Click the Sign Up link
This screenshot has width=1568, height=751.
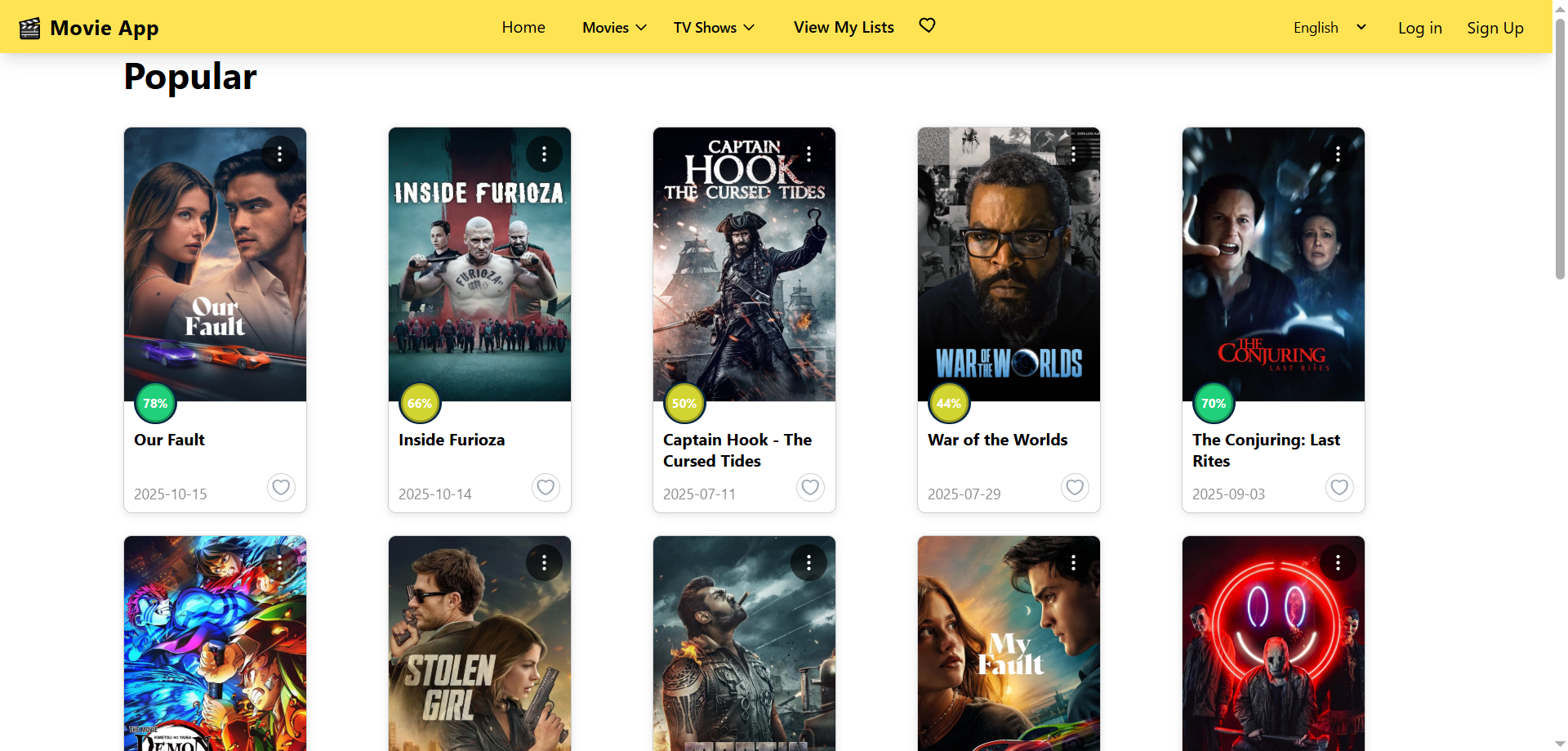point(1494,29)
